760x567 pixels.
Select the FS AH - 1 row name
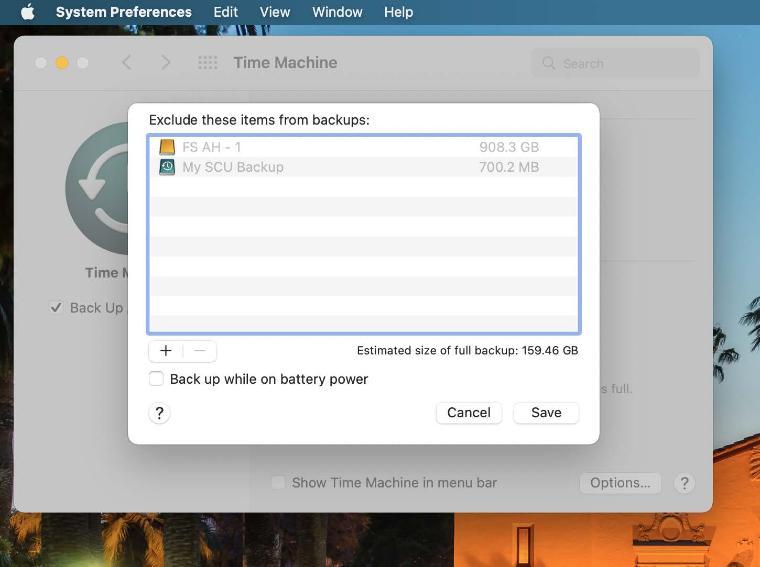pos(211,147)
